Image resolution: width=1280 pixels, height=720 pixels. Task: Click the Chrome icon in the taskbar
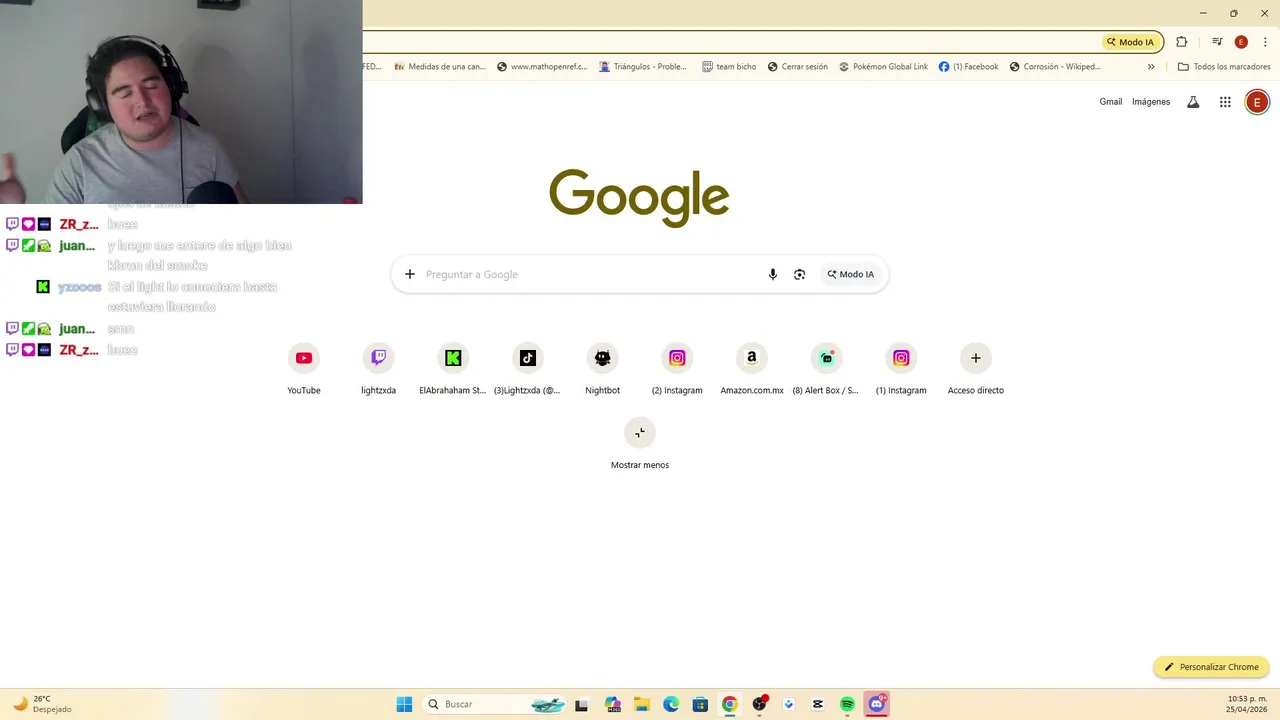click(x=730, y=704)
